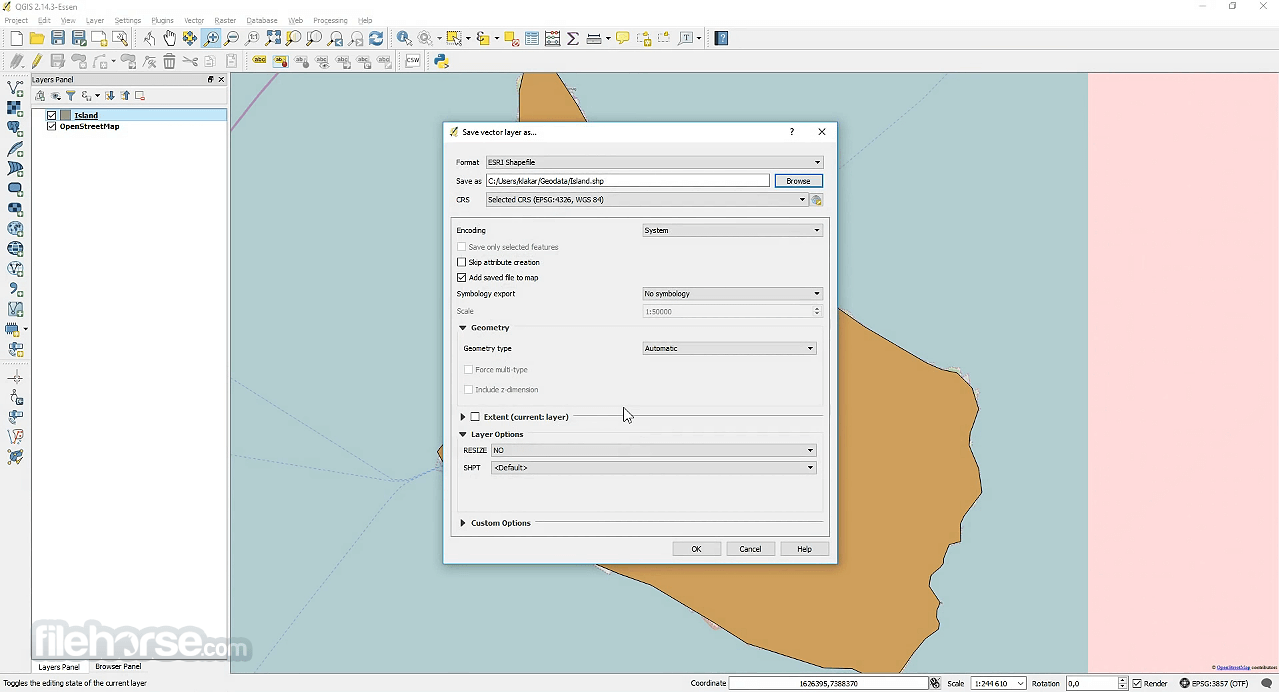Uncheck Add saved file to map
This screenshot has width=1279, height=692.
point(462,277)
